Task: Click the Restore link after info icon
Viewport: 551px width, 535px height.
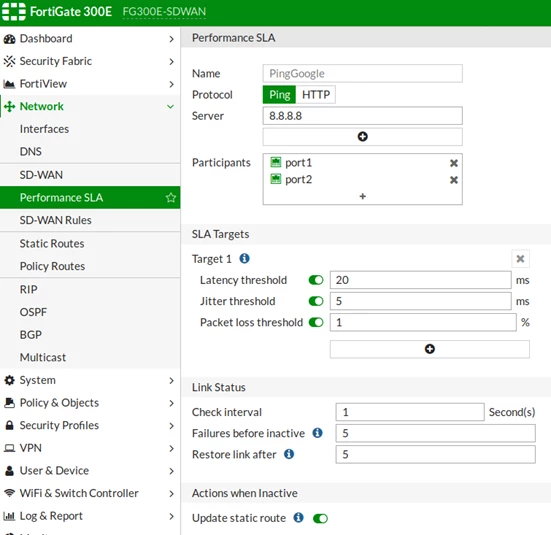Action: pos(289,454)
